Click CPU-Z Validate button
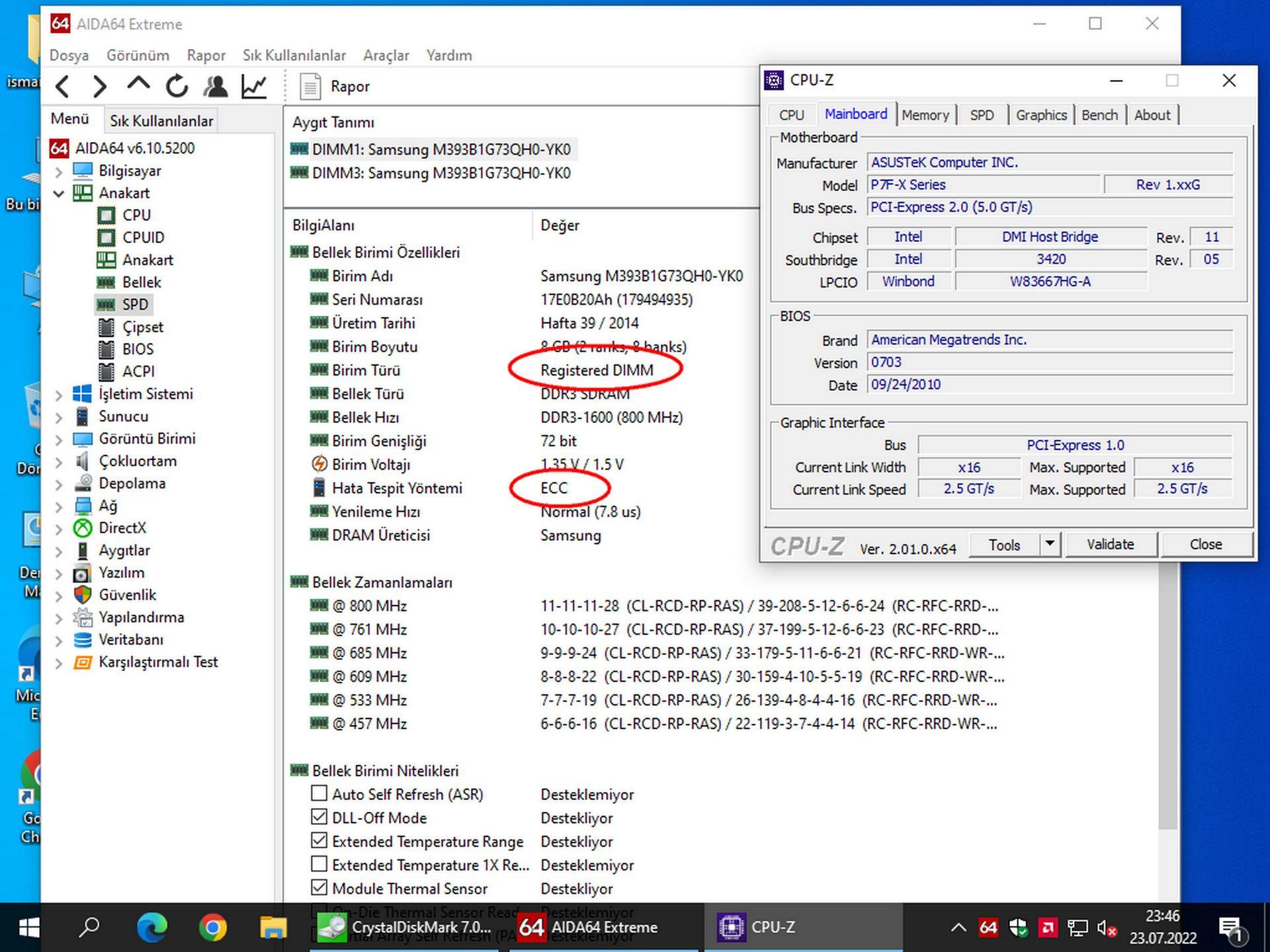Screen dimensions: 1270x952 point(1111,544)
